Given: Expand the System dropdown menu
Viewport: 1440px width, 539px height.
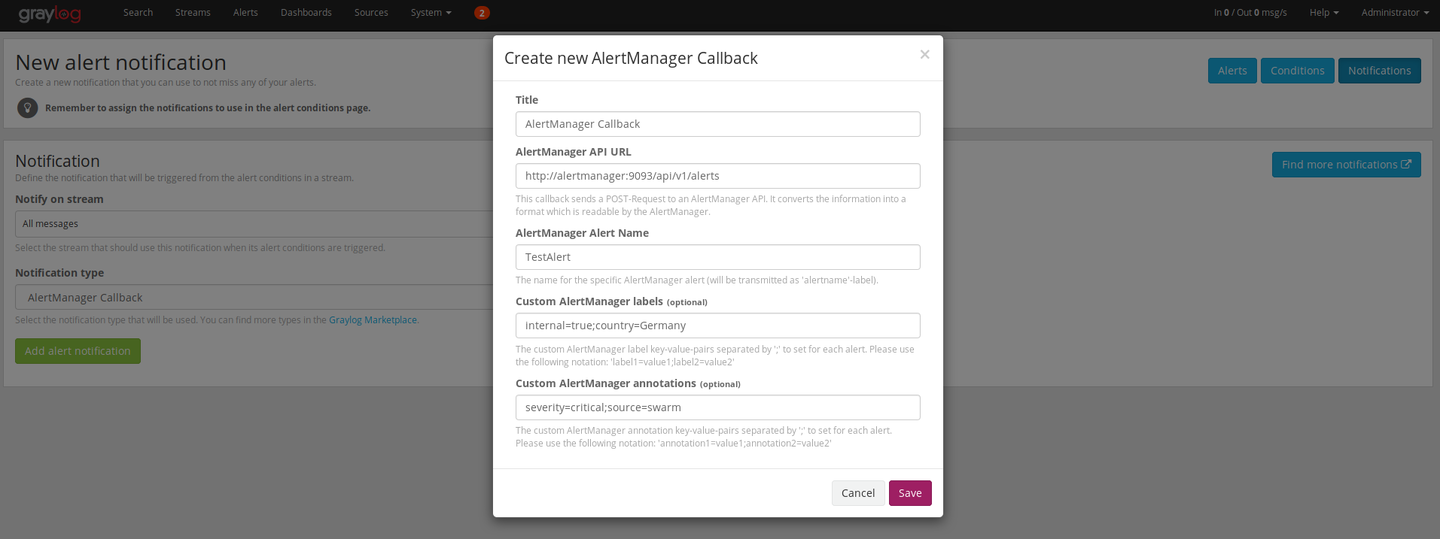Looking at the screenshot, I should point(431,13).
